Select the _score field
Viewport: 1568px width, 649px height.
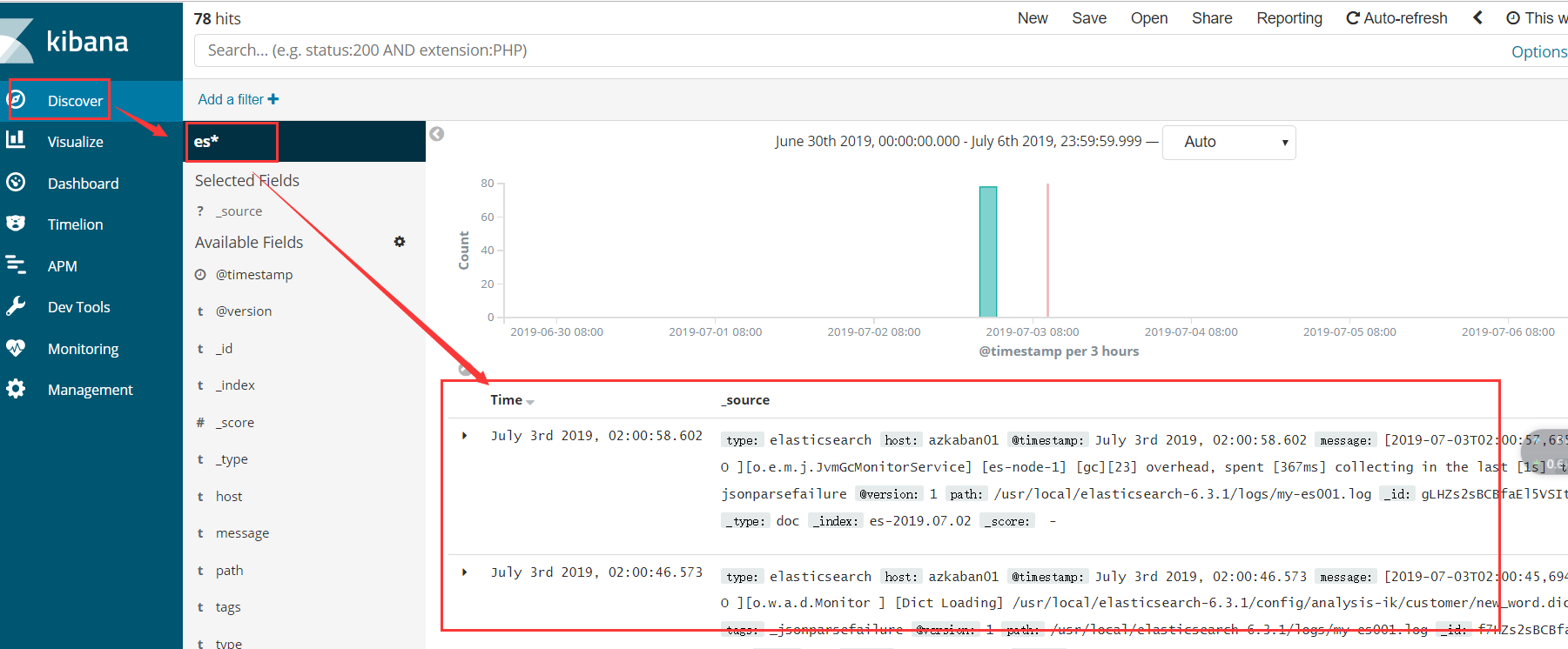click(235, 423)
